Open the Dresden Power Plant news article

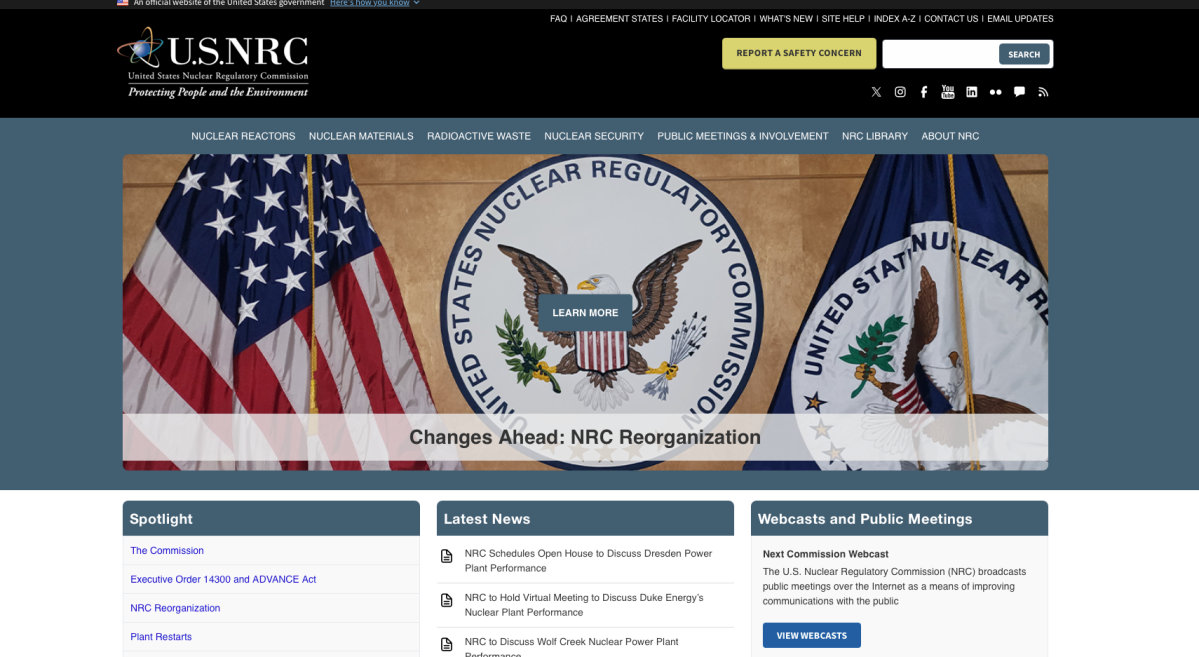pos(588,561)
